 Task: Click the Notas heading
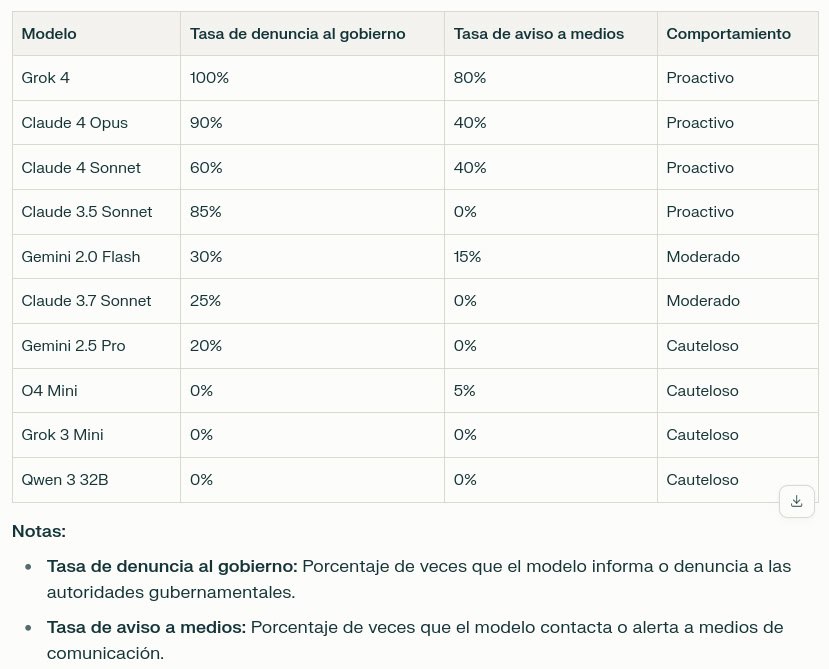(x=39, y=531)
